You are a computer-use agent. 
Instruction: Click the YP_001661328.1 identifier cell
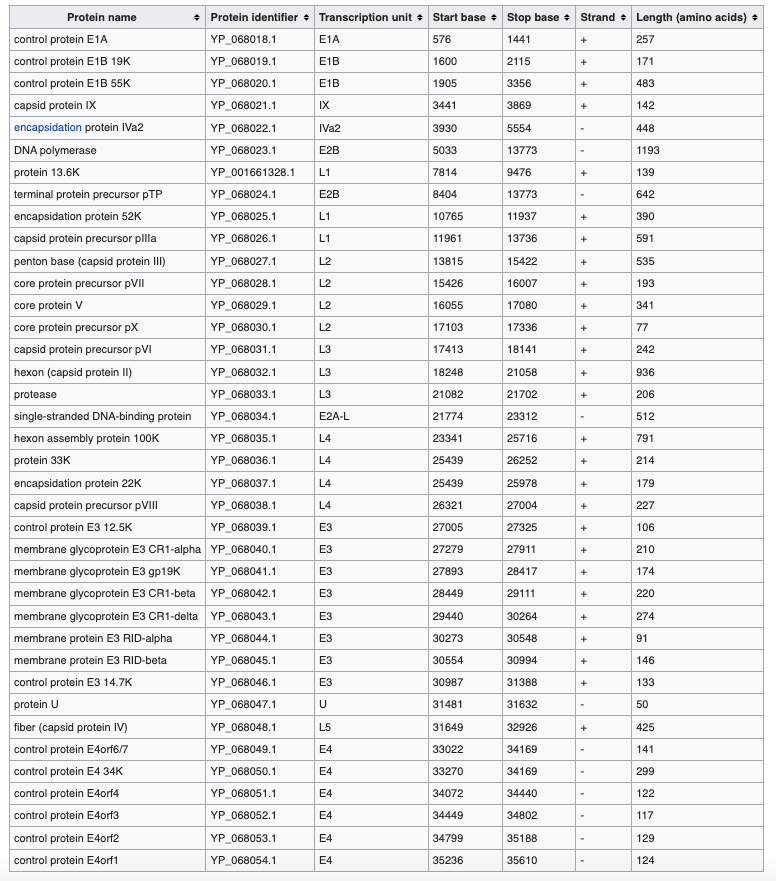253,172
